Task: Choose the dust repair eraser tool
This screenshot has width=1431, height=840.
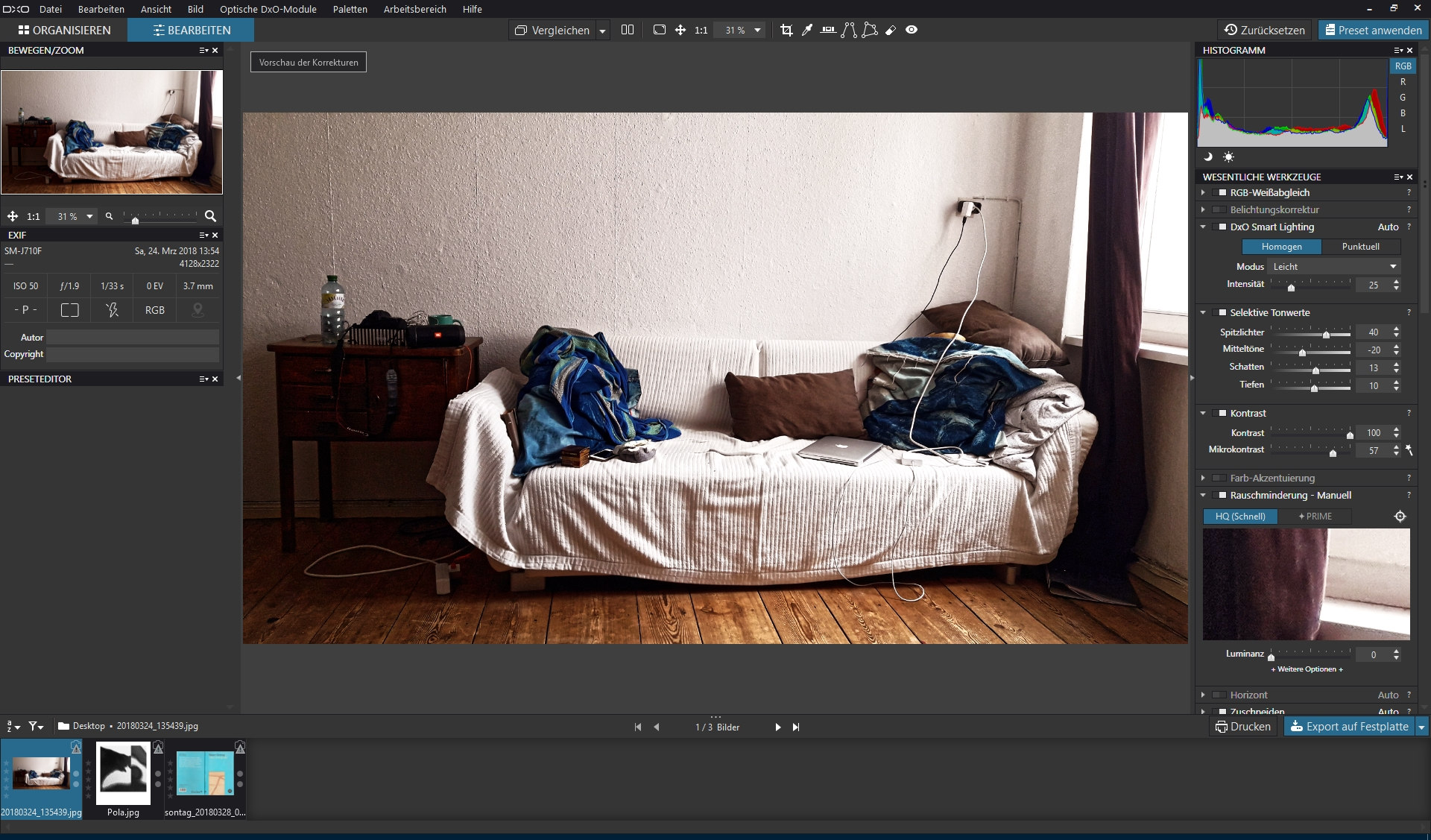Action: pyautogui.click(x=891, y=30)
